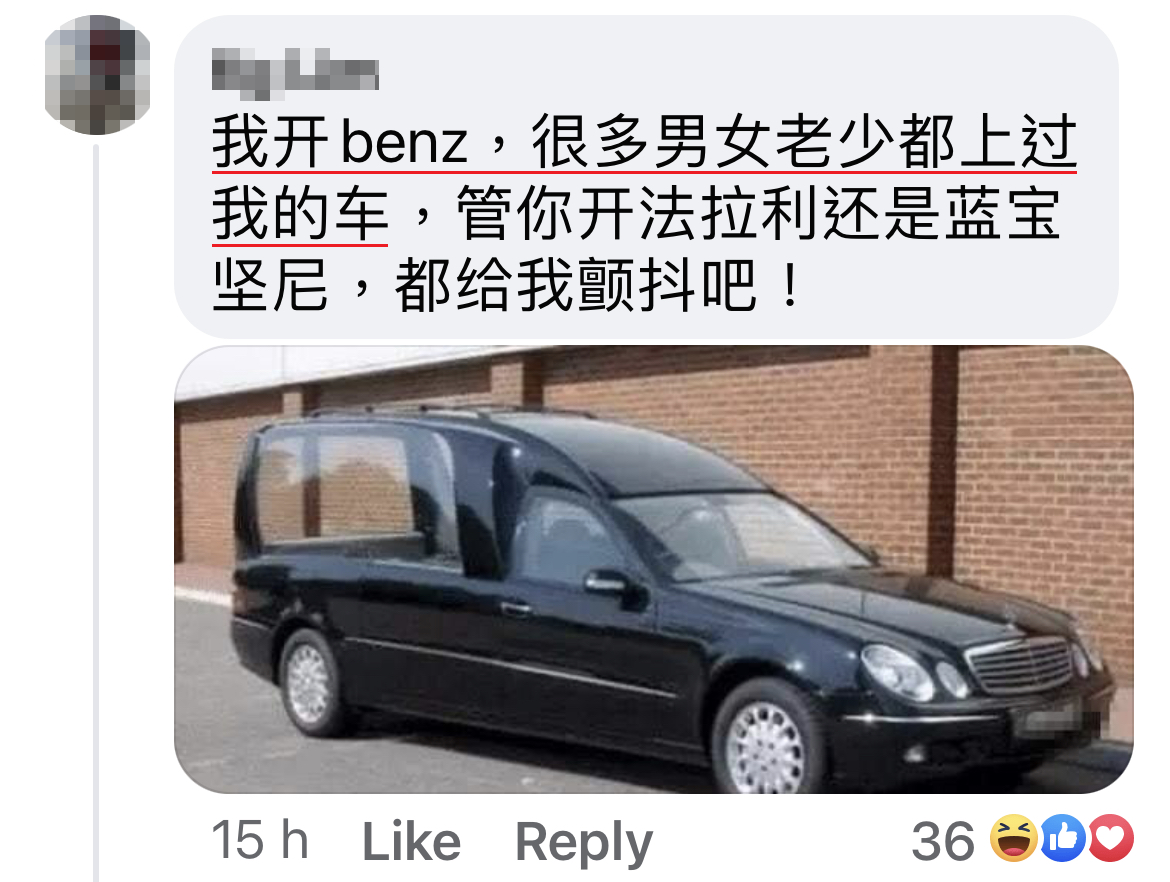The width and height of the screenshot is (1170, 882).
Task: Open the 36 reactions count
Action: pos(943,841)
